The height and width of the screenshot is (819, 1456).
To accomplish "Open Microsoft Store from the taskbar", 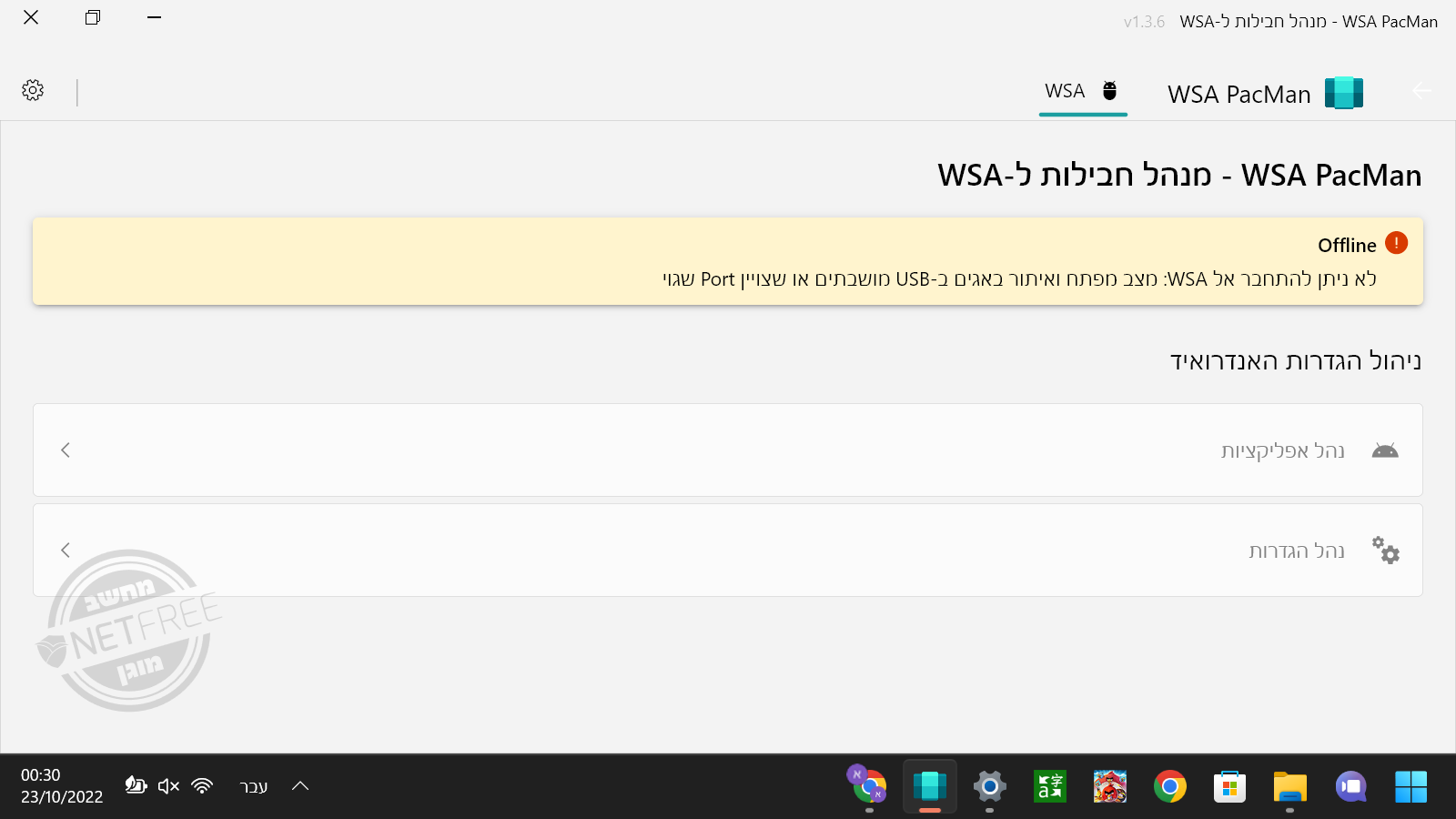I will tap(1229, 787).
